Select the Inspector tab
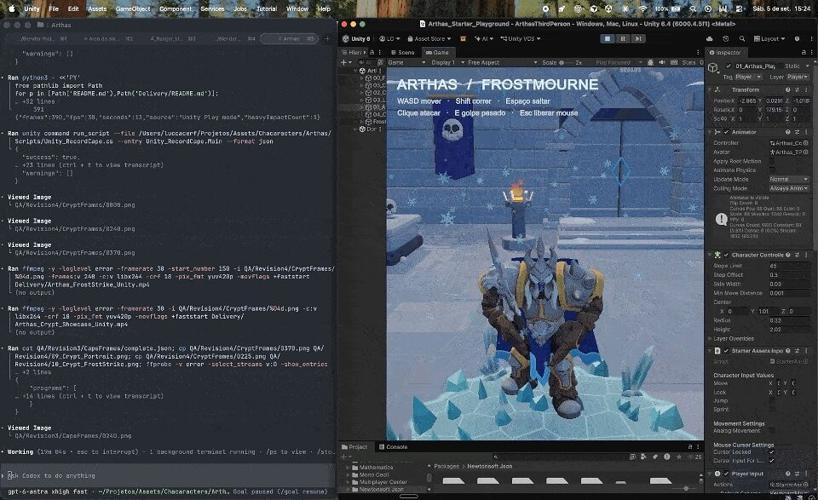The width and height of the screenshot is (818, 500). (725, 52)
